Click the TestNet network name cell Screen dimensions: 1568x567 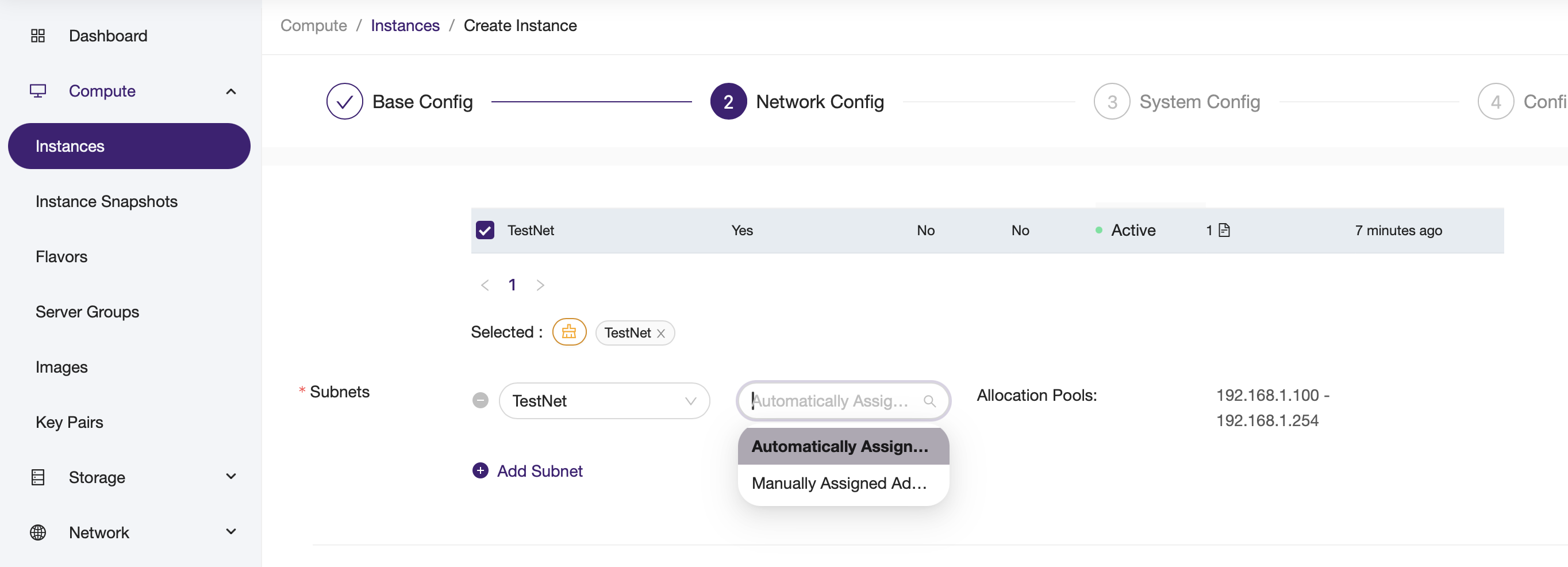tap(531, 230)
